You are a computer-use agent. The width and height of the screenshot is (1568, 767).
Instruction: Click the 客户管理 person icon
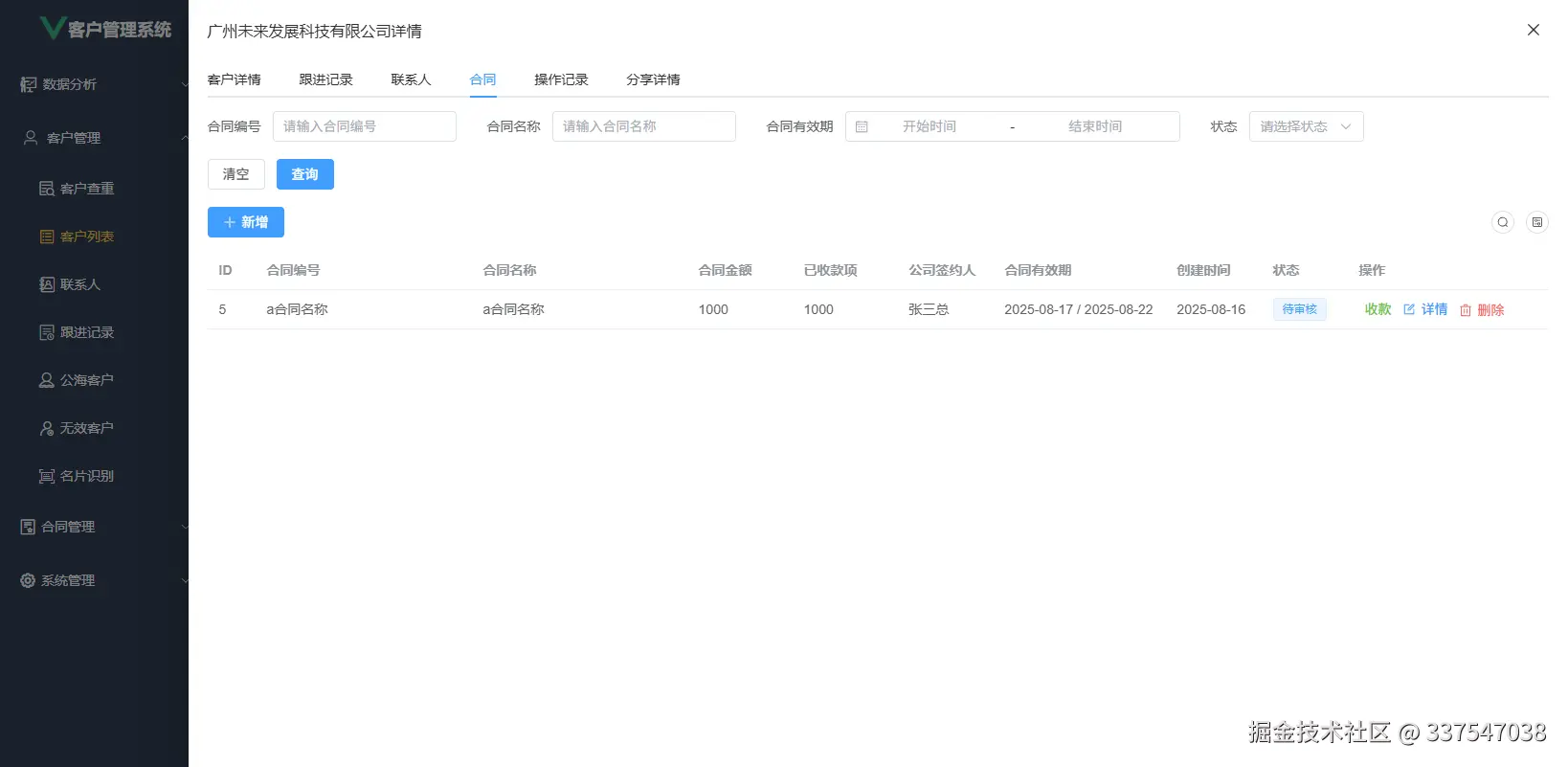[31, 138]
